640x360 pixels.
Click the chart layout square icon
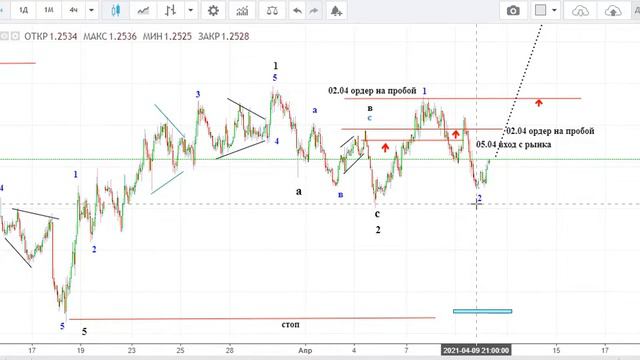click(540, 10)
